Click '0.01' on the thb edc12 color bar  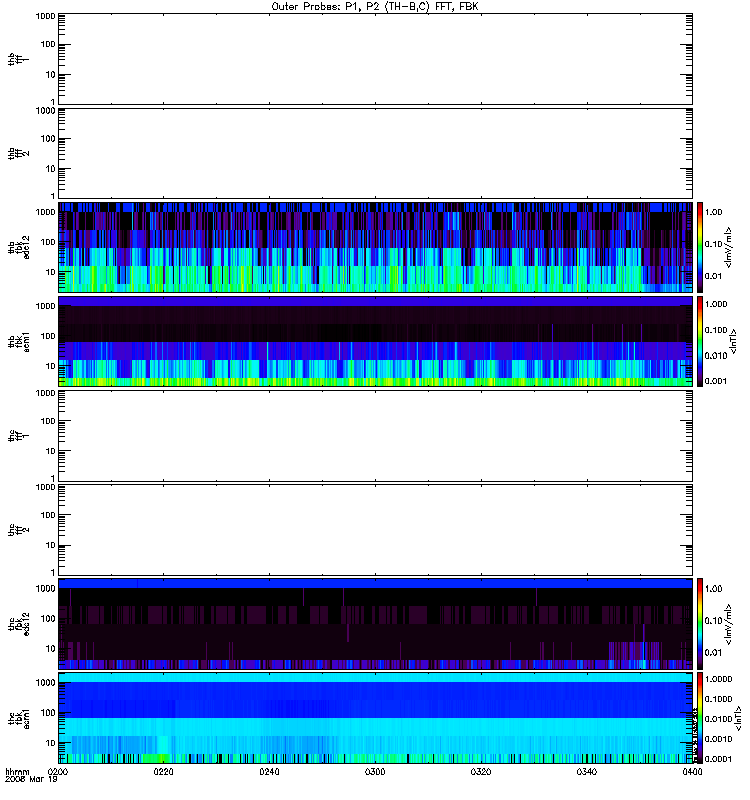coord(713,276)
